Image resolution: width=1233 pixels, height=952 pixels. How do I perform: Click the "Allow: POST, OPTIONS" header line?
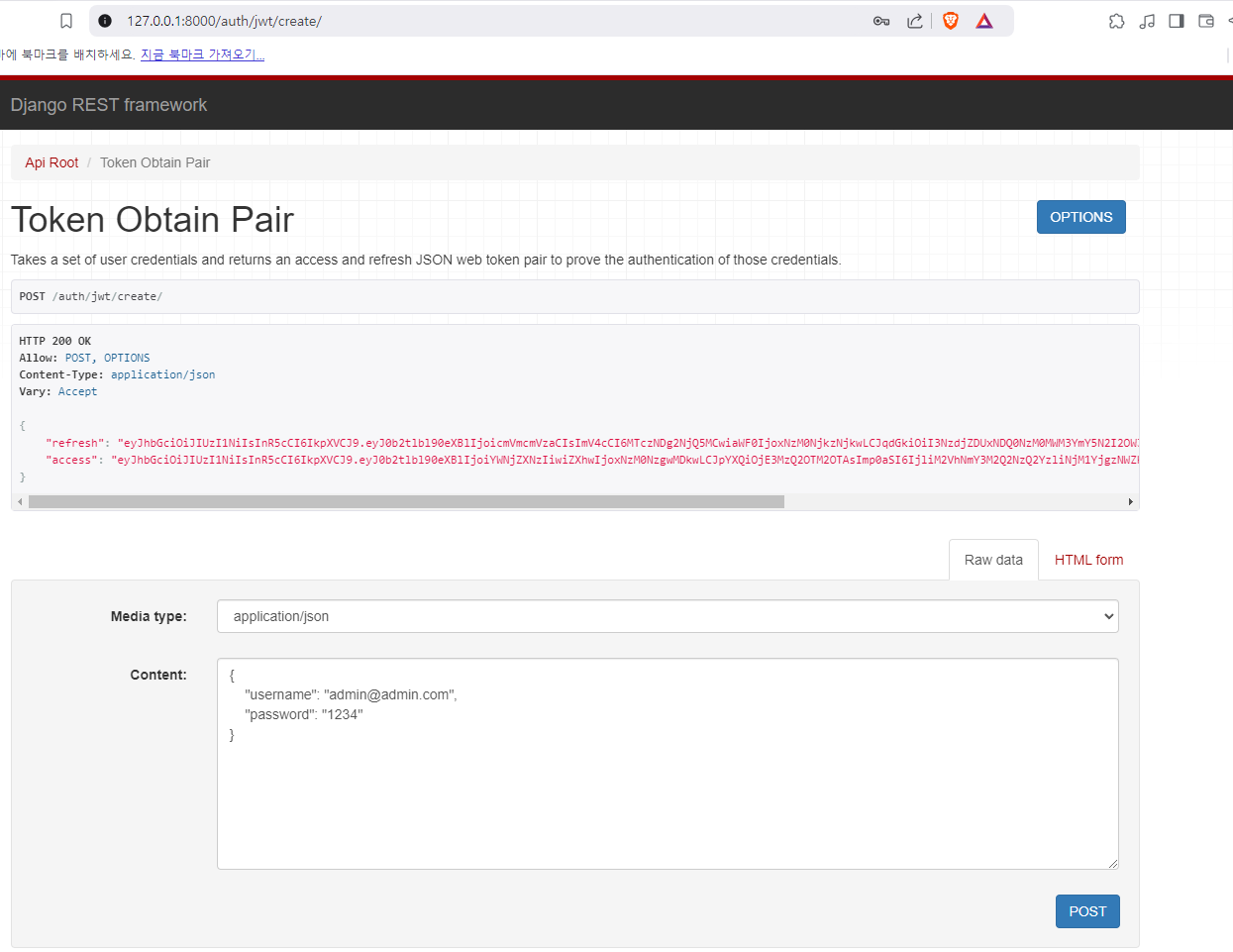pyautogui.click(x=85, y=358)
